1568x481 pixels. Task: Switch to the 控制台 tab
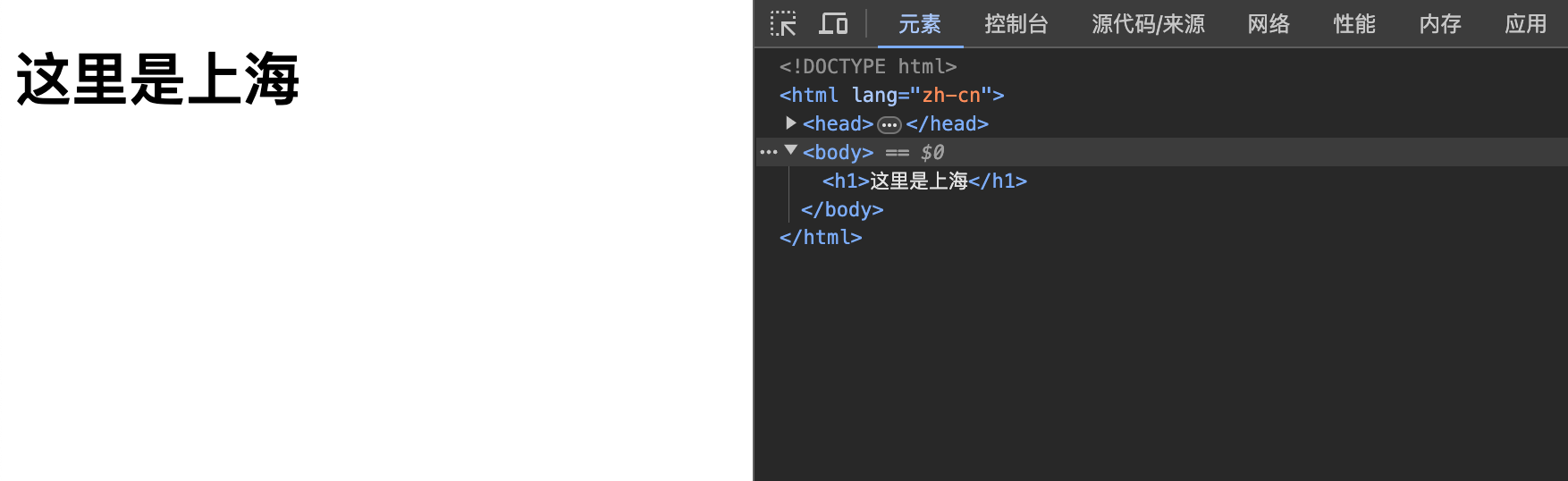tap(1016, 24)
